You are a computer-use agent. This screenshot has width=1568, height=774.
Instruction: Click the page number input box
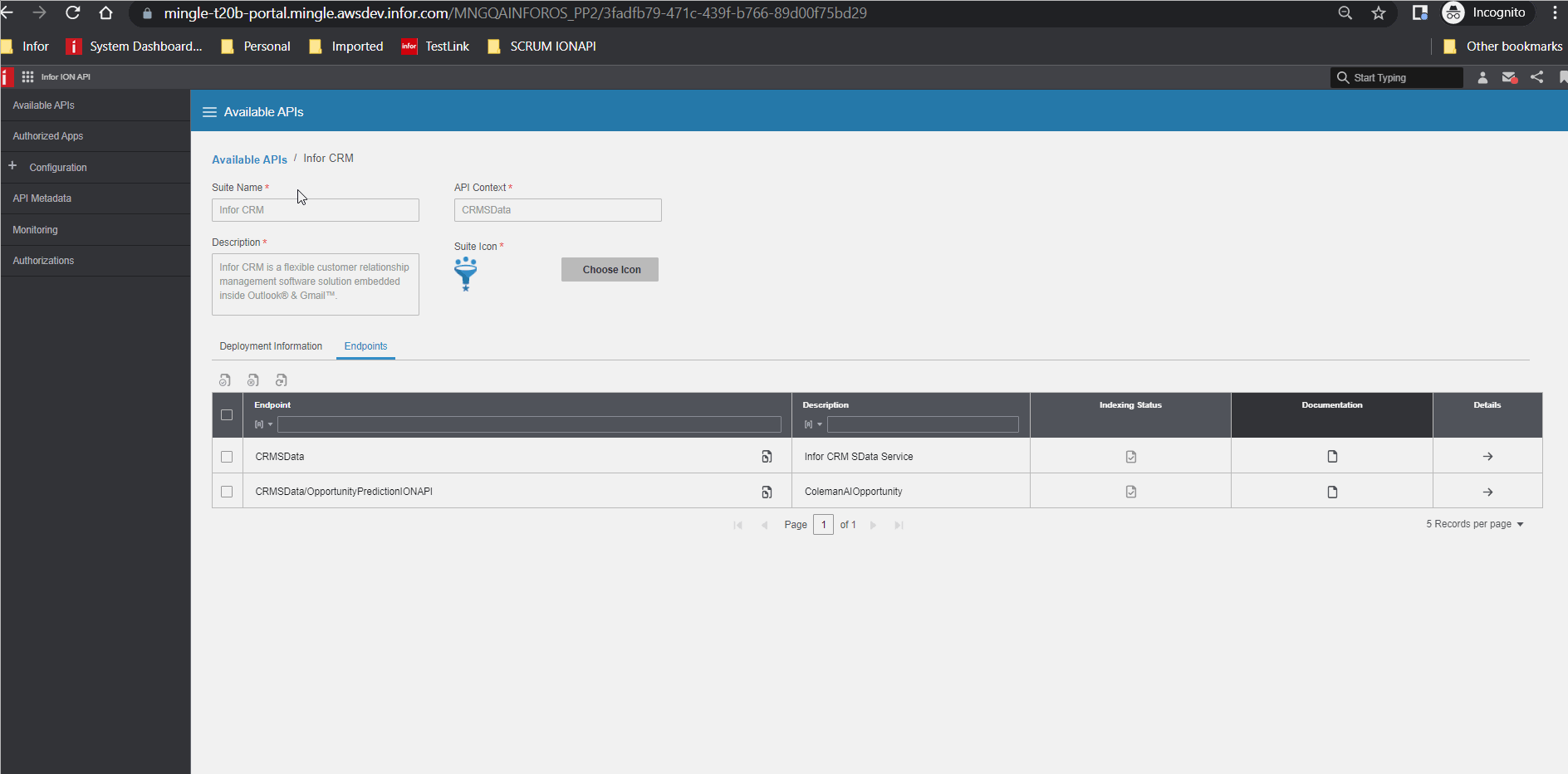(x=823, y=525)
